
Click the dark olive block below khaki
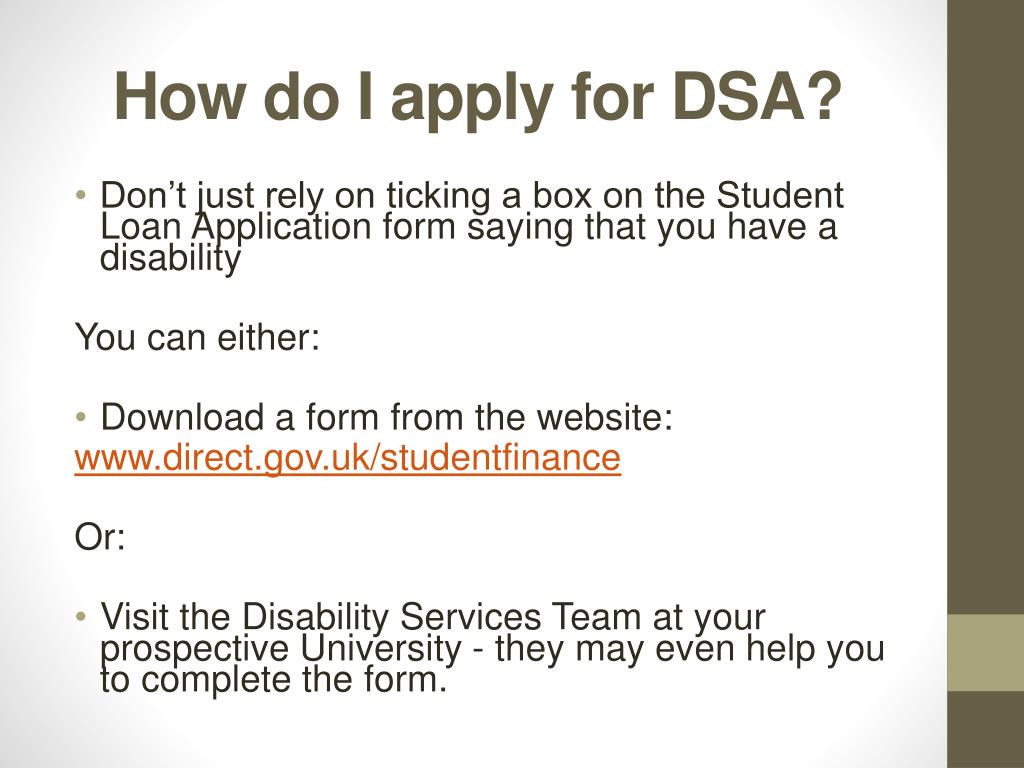(985, 729)
